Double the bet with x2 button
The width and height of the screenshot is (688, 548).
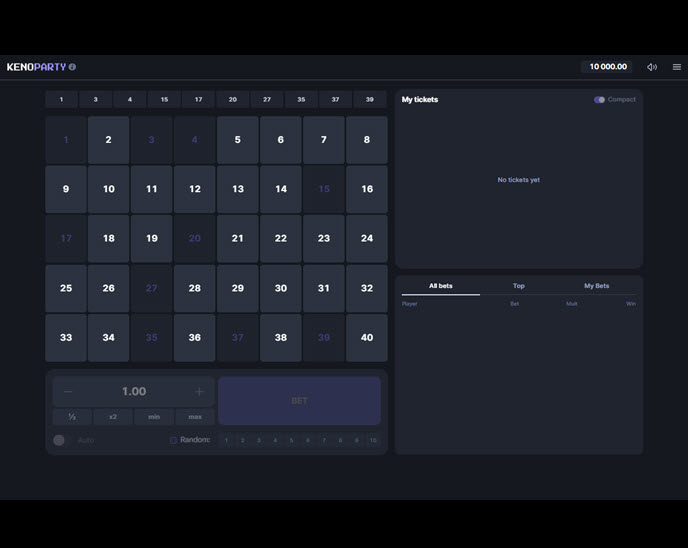113,417
